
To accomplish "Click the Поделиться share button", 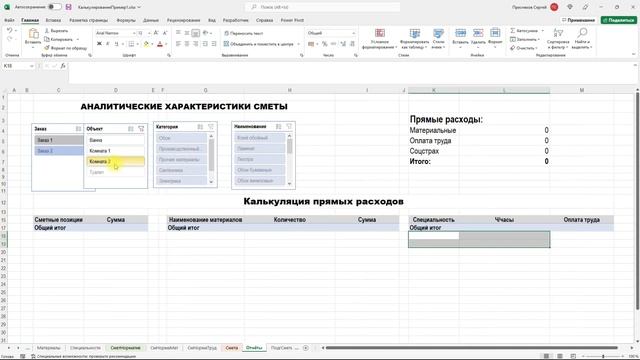I will 619,20.
